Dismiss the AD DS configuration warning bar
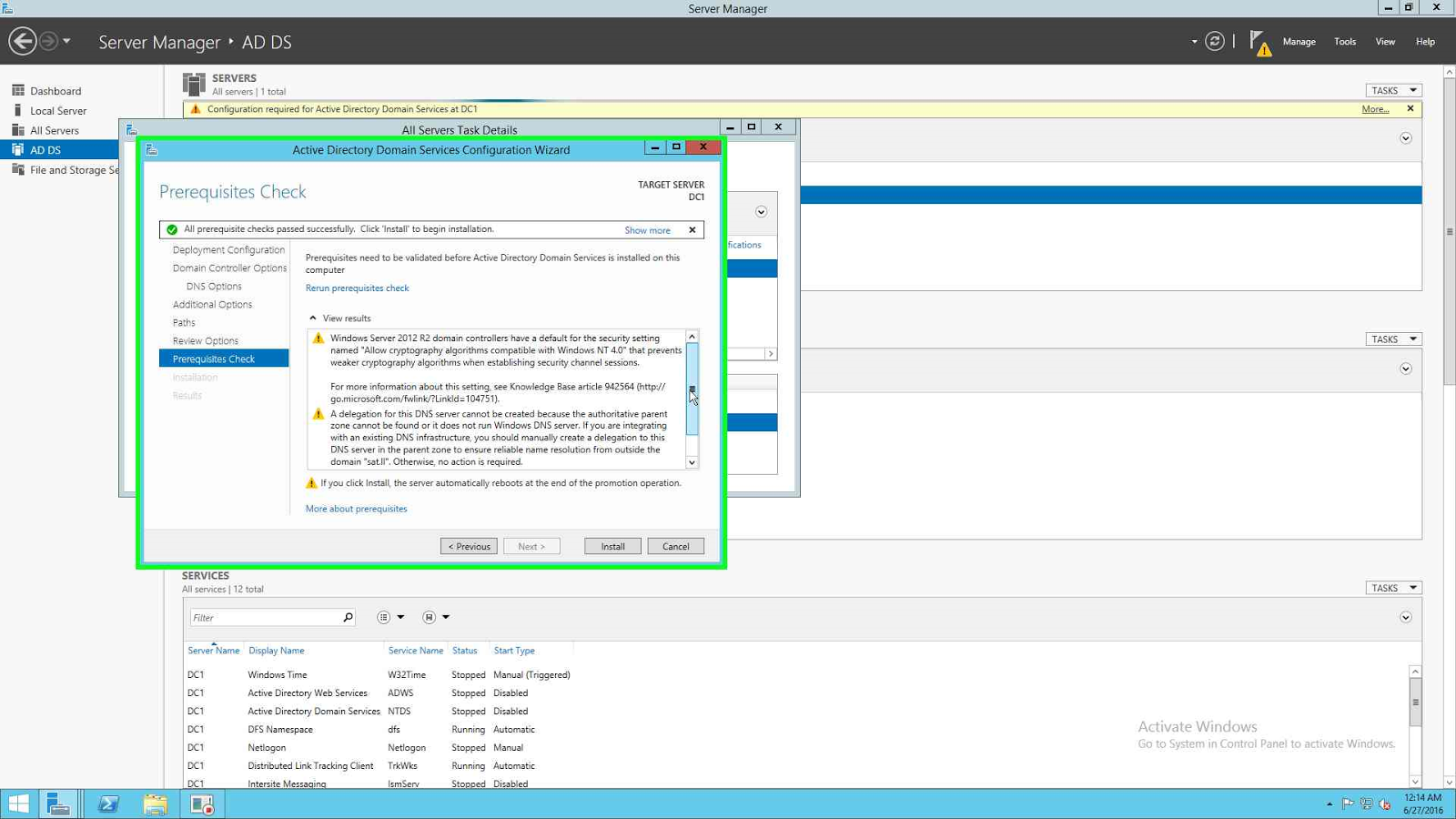The height and width of the screenshot is (819, 1456). point(1410,109)
